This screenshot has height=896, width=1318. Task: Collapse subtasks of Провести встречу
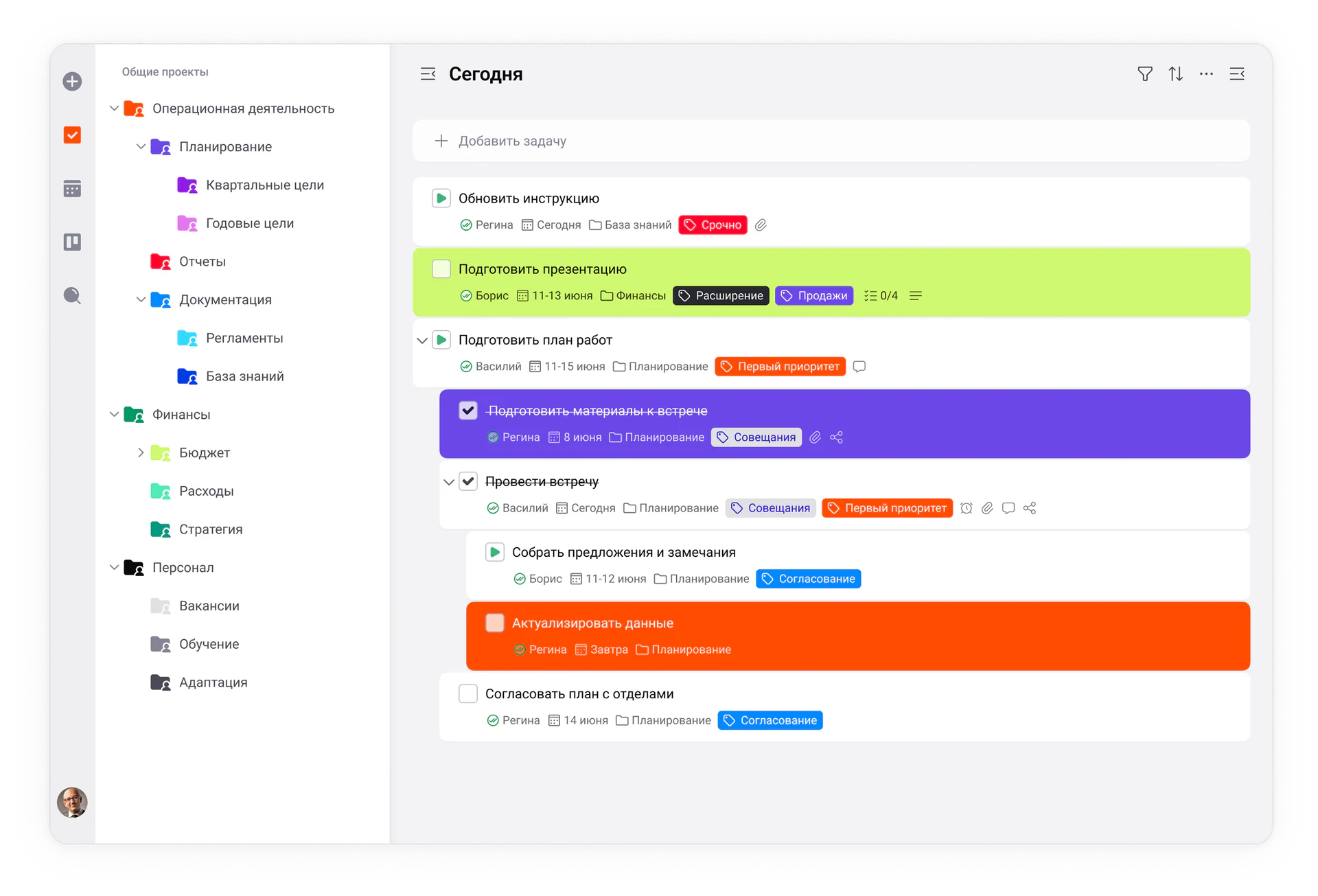pyautogui.click(x=449, y=482)
